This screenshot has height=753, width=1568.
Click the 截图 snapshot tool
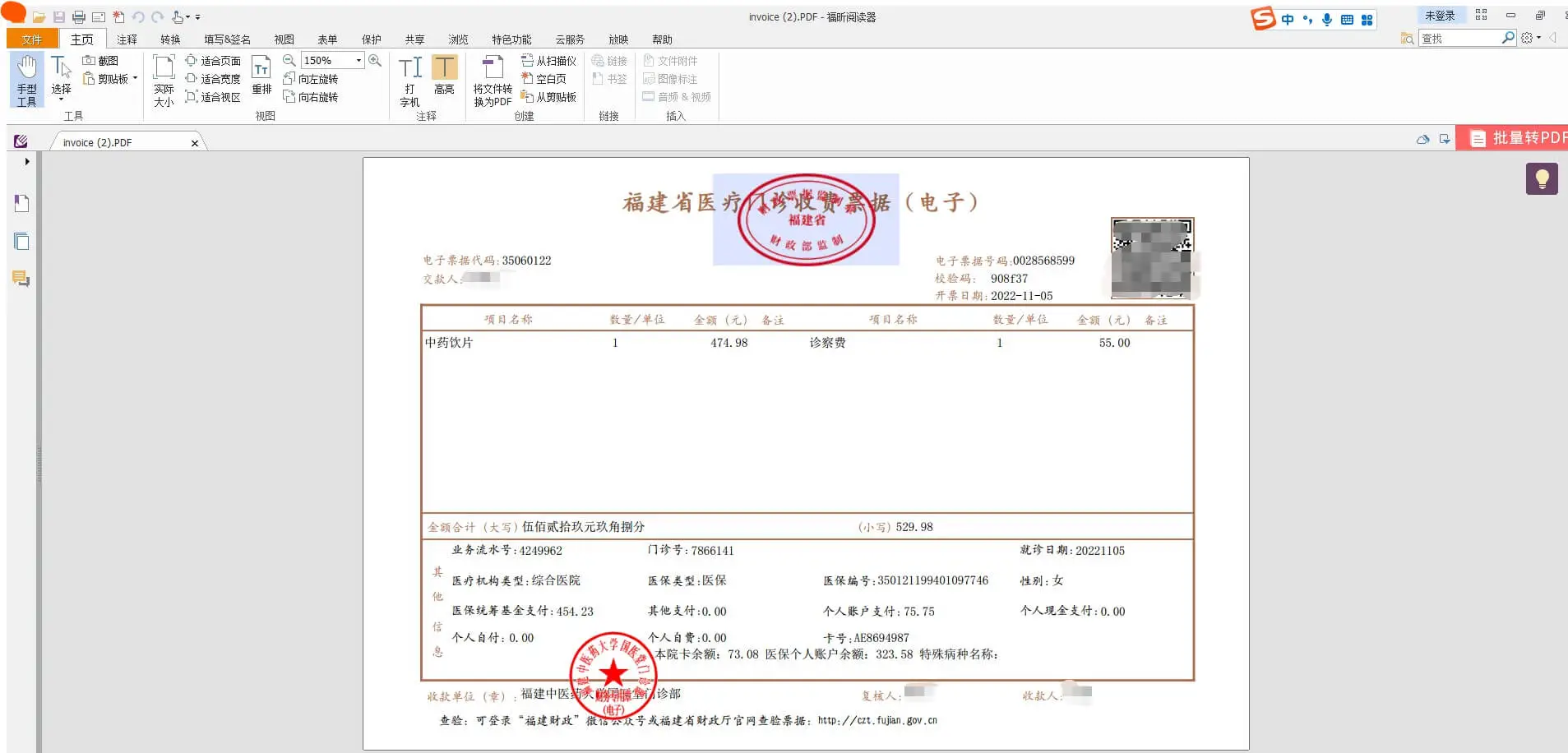coord(100,61)
